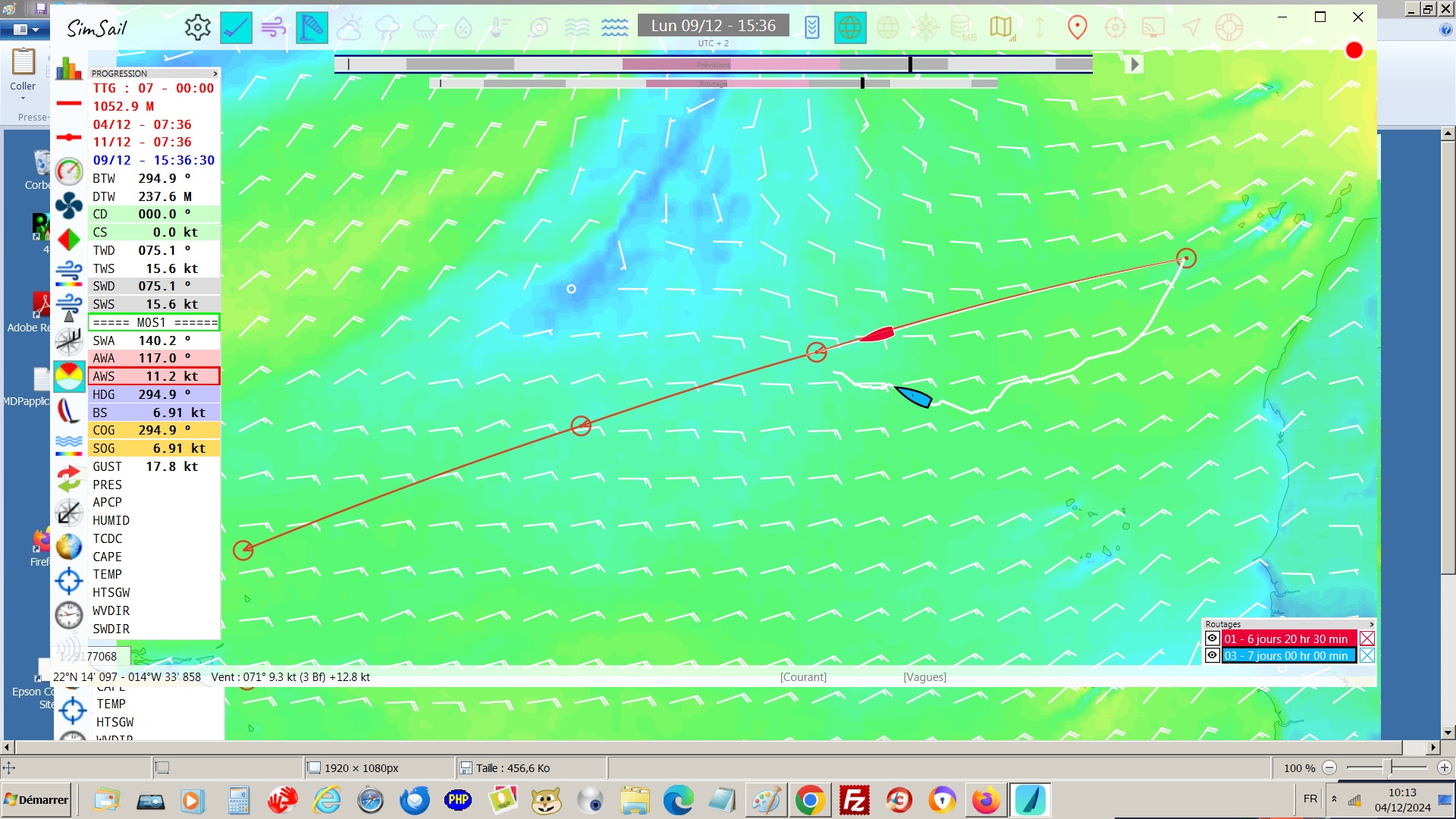This screenshot has height=819, width=1456.
Task: Open the double-chevron dropdown icon
Action: pyautogui.click(x=811, y=27)
